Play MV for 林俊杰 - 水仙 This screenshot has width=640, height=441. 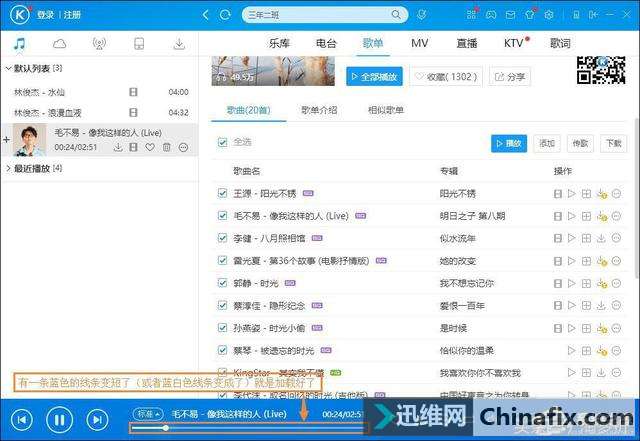[x=133, y=92]
